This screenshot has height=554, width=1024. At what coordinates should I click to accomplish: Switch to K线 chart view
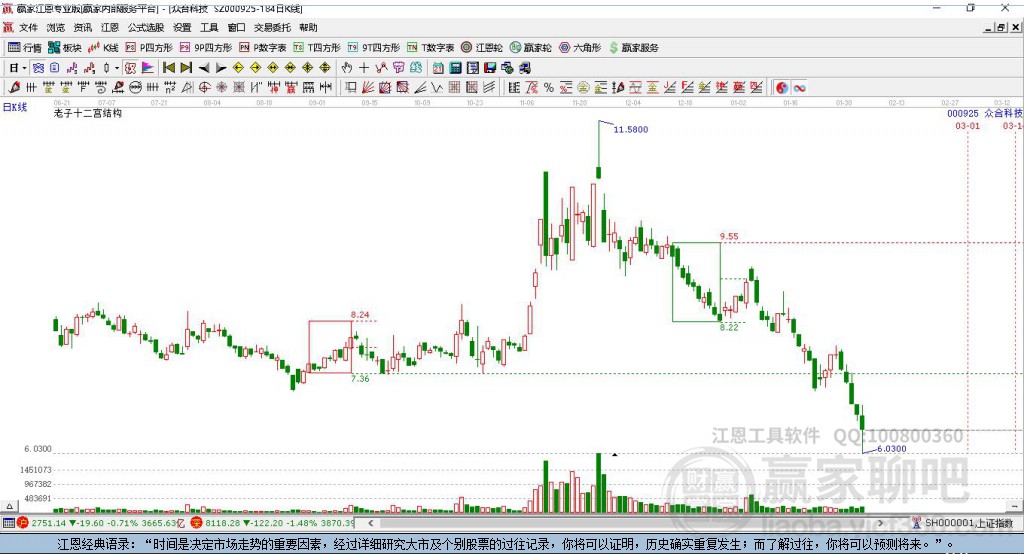[x=103, y=48]
